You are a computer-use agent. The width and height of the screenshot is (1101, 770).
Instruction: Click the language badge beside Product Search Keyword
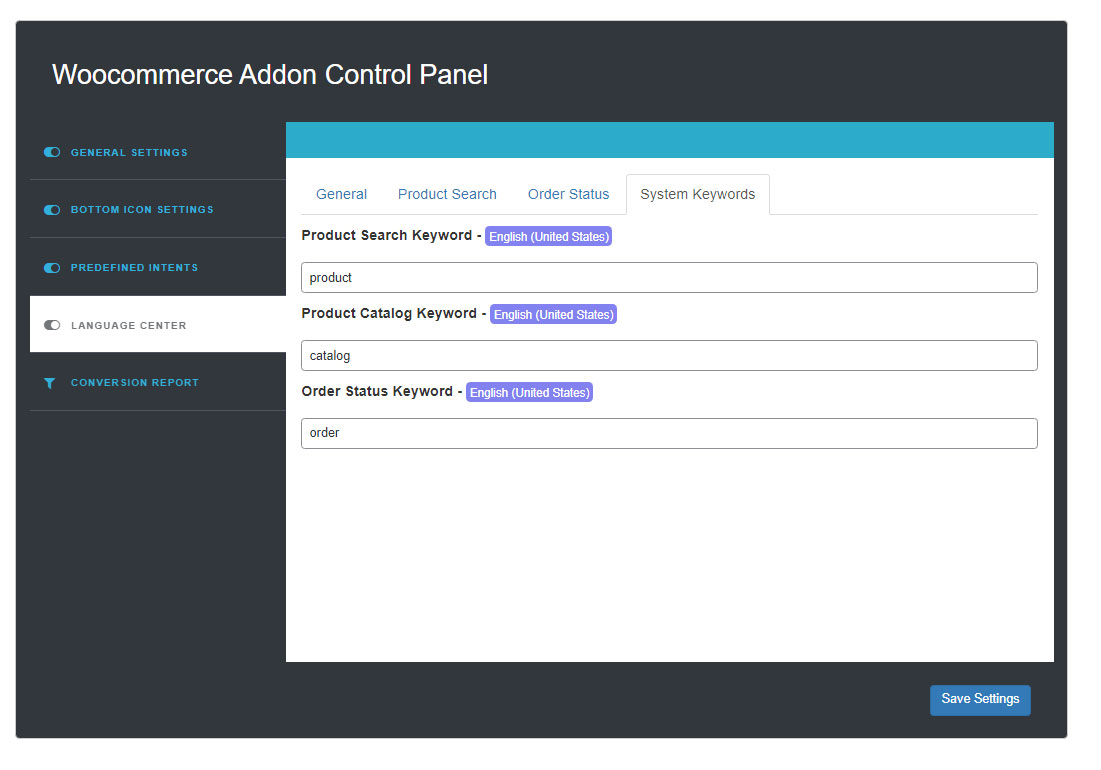click(548, 237)
